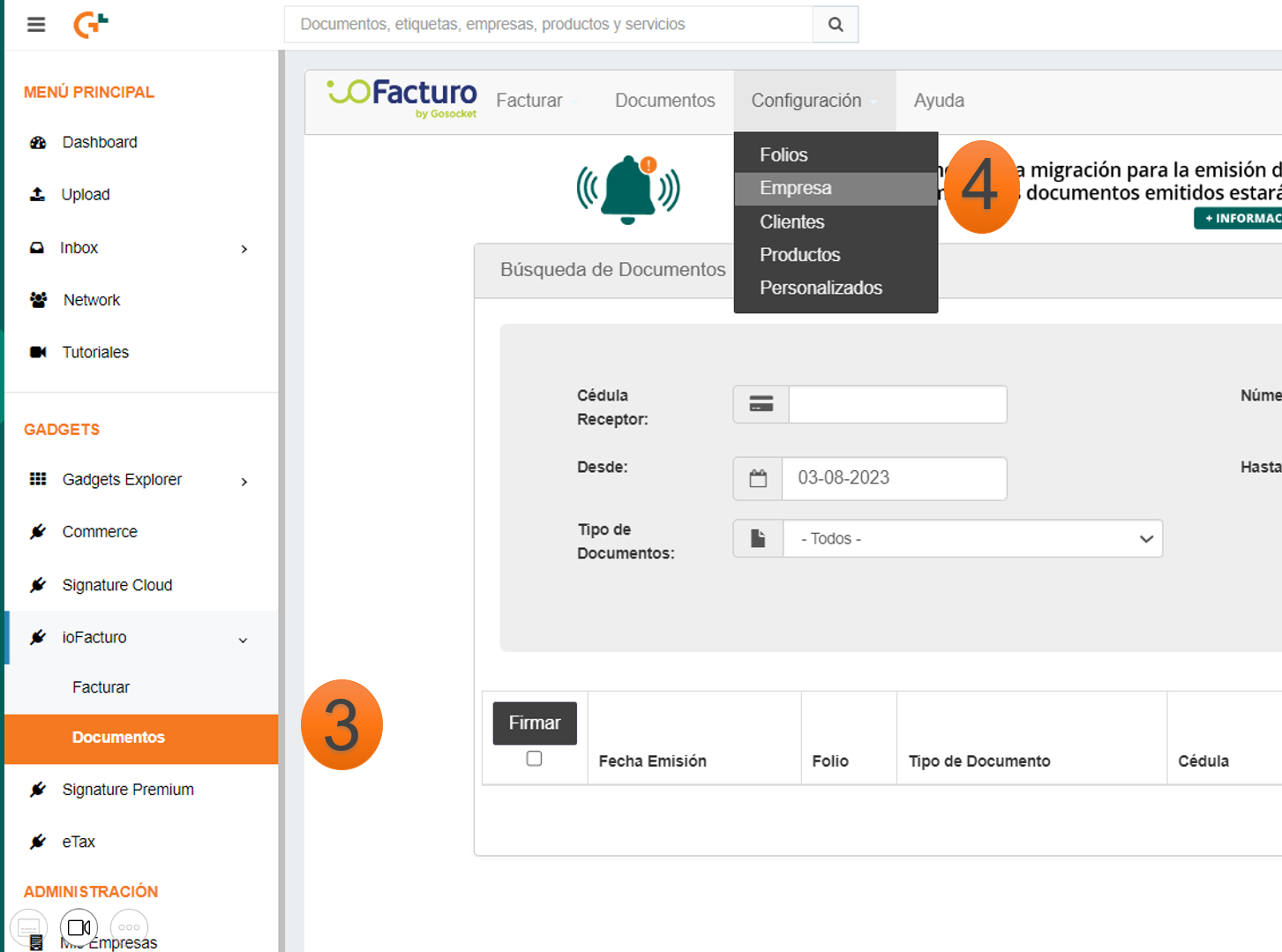The image size is (1282, 952).
Task: Click the Gosocket logo
Action: click(91, 25)
